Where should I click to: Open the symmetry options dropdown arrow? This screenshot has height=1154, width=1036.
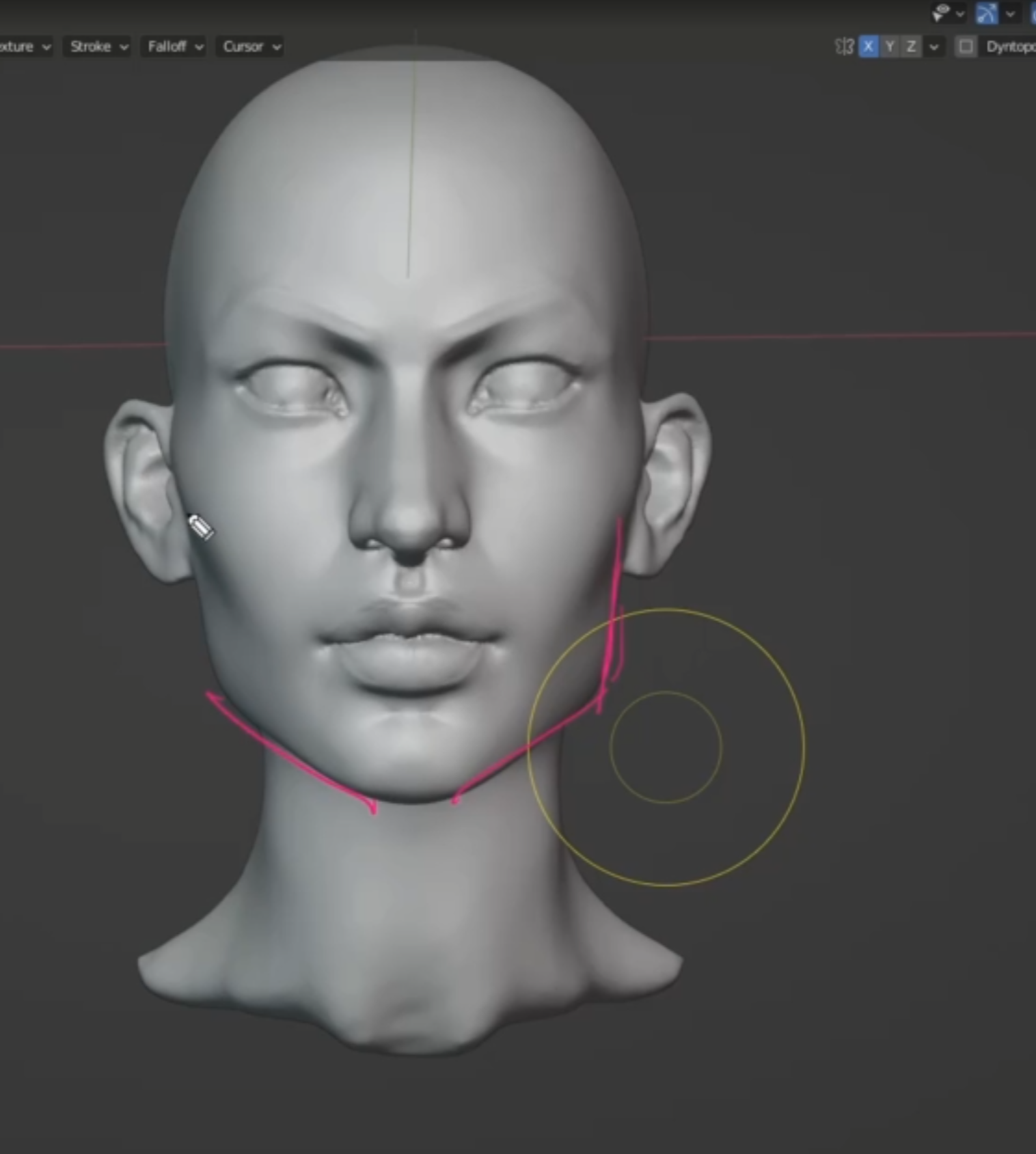click(934, 46)
